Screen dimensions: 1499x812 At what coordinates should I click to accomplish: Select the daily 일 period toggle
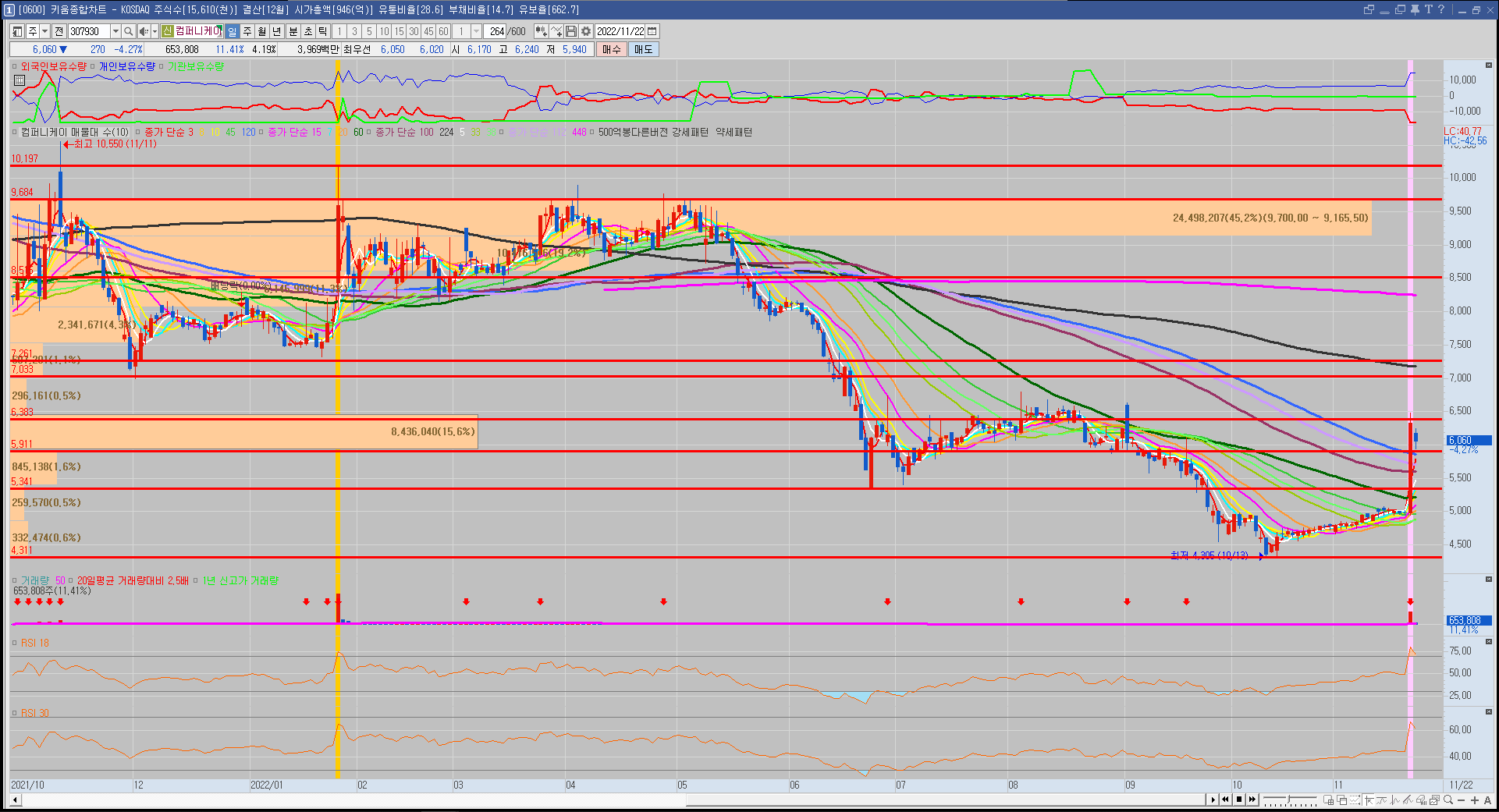click(x=232, y=31)
